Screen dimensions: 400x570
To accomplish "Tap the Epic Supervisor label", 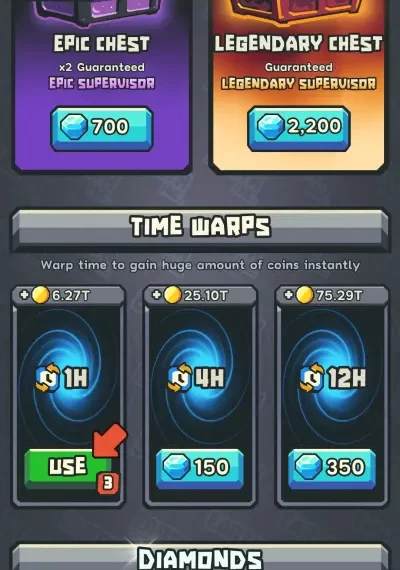I will 102,84.
